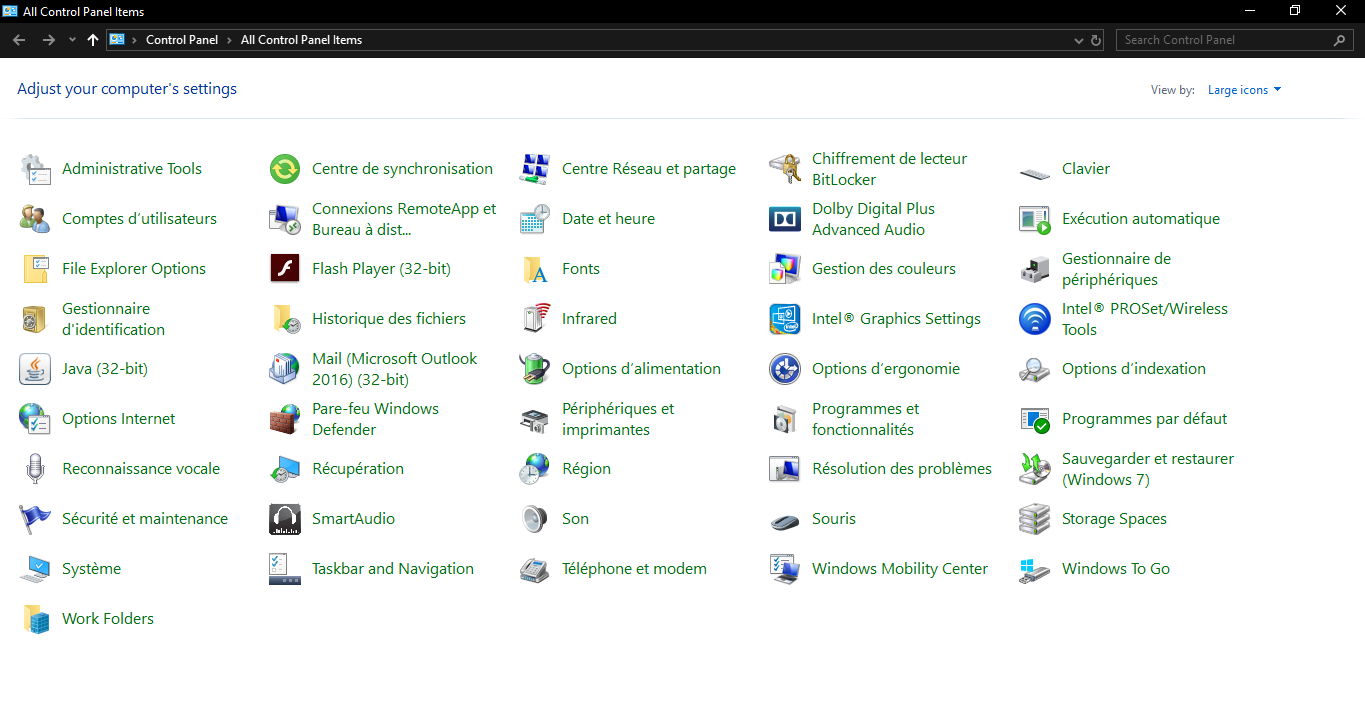Go back with the Back arrow

tap(19, 40)
